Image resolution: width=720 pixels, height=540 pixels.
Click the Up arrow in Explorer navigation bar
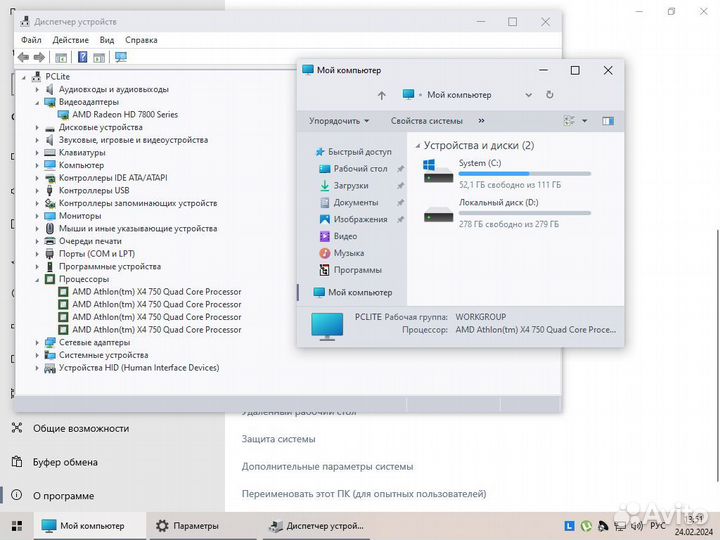(x=381, y=95)
